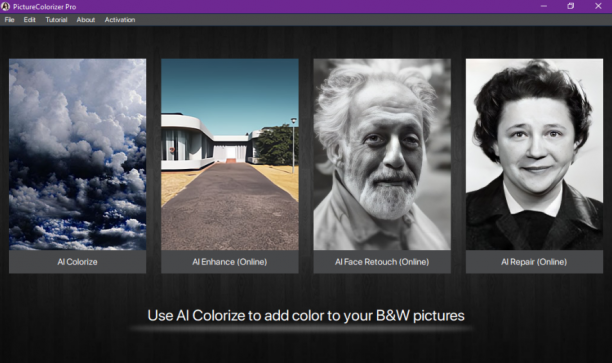Select the dark-haired woman portrait thumbnail
The width and height of the screenshot is (612, 363).
coord(534,154)
